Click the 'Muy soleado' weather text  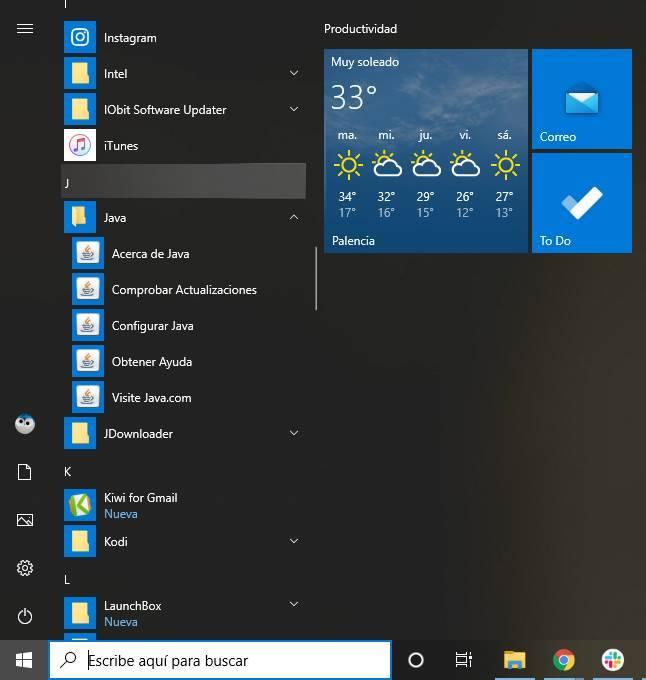365,62
